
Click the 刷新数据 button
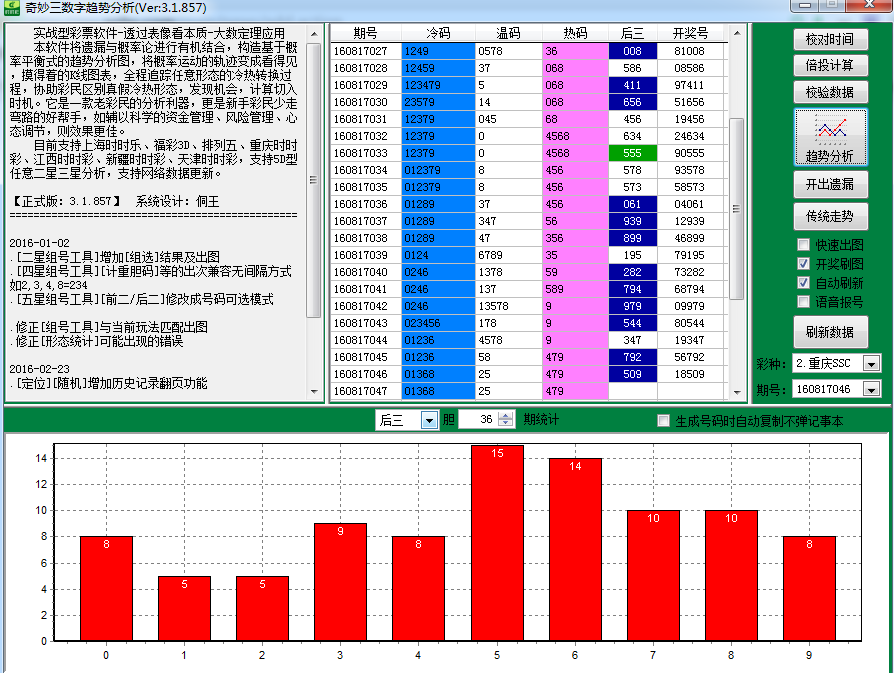[x=830, y=332]
